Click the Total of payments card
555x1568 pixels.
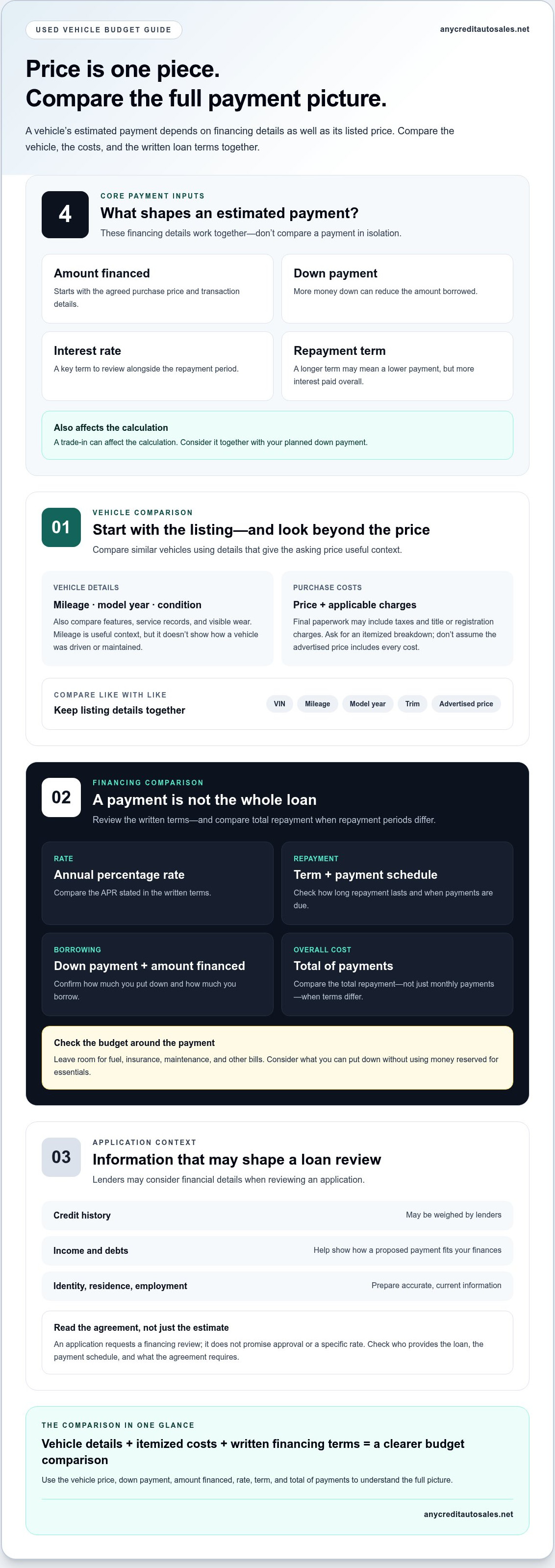click(x=397, y=974)
